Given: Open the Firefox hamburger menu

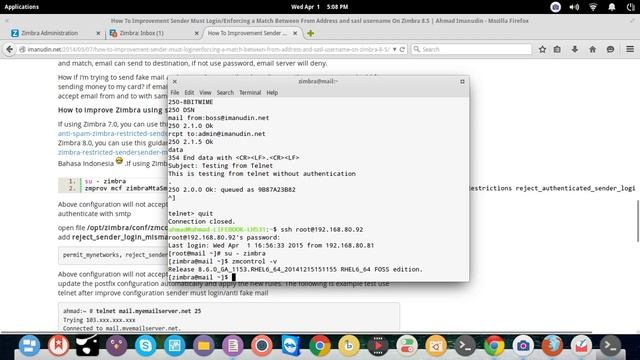Looking at the screenshot, I should pyautogui.click(x=630, y=49).
